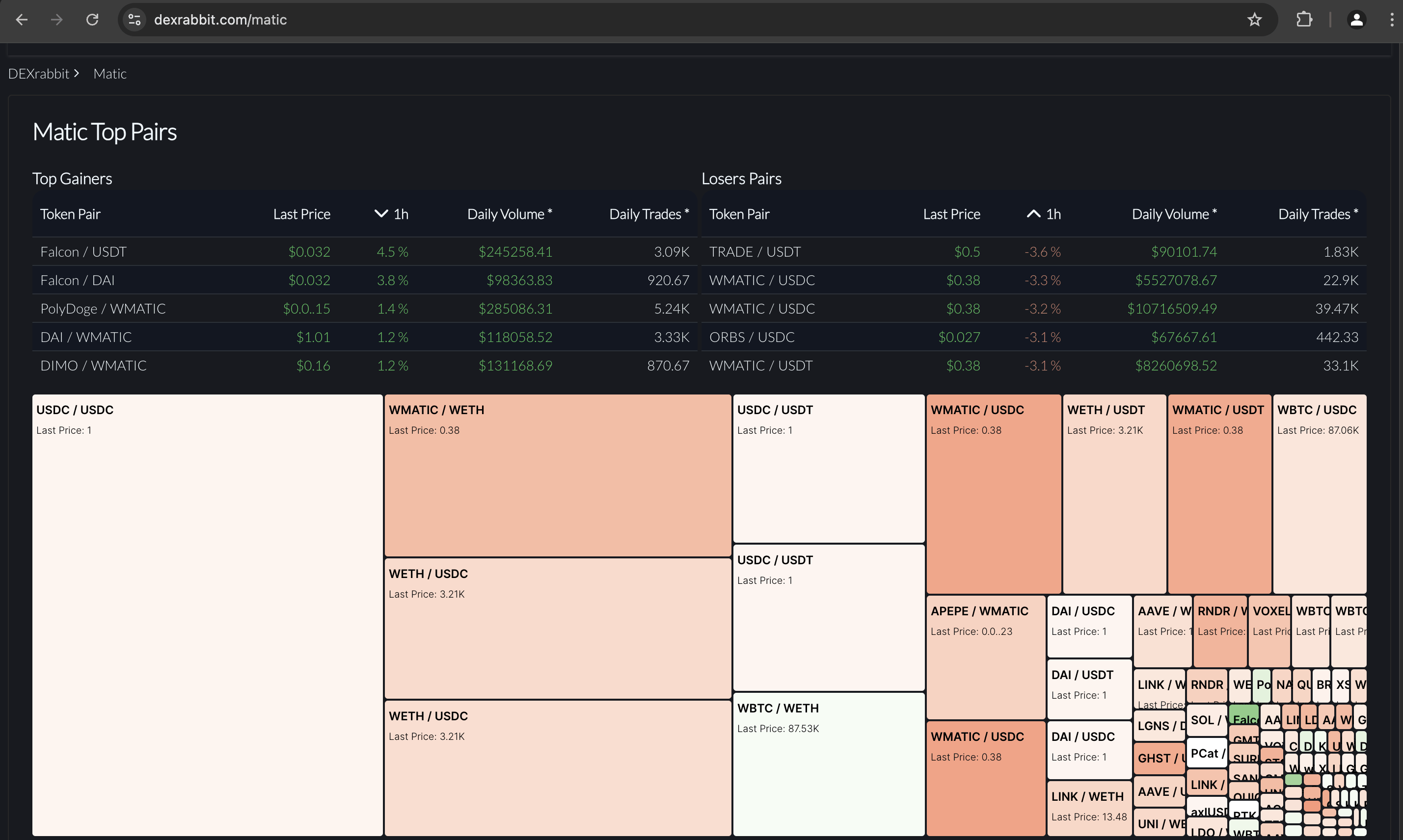Select DAI / USDC tile above LINK / WETH
Viewport: 1403px width, 840px height.
[1089, 750]
